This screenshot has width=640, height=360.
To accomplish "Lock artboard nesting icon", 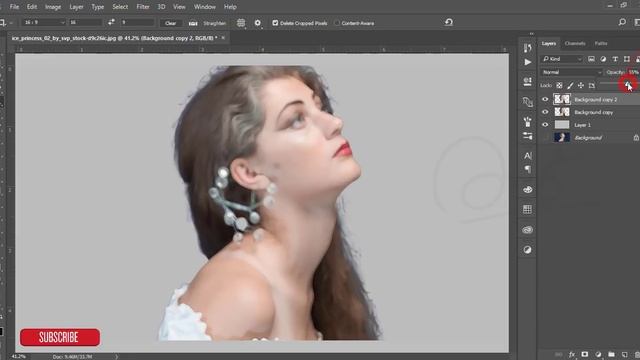I will 591,85.
